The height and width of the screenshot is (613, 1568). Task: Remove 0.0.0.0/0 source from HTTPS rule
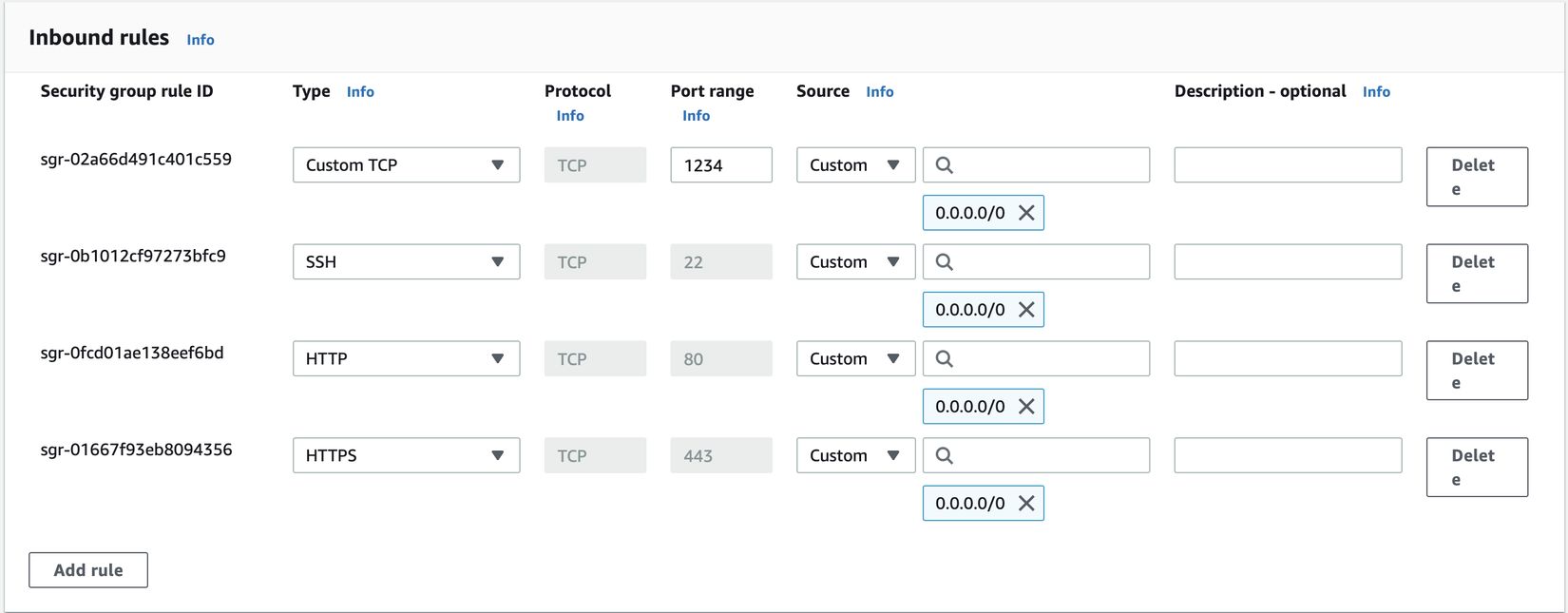(x=1026, y=504)
